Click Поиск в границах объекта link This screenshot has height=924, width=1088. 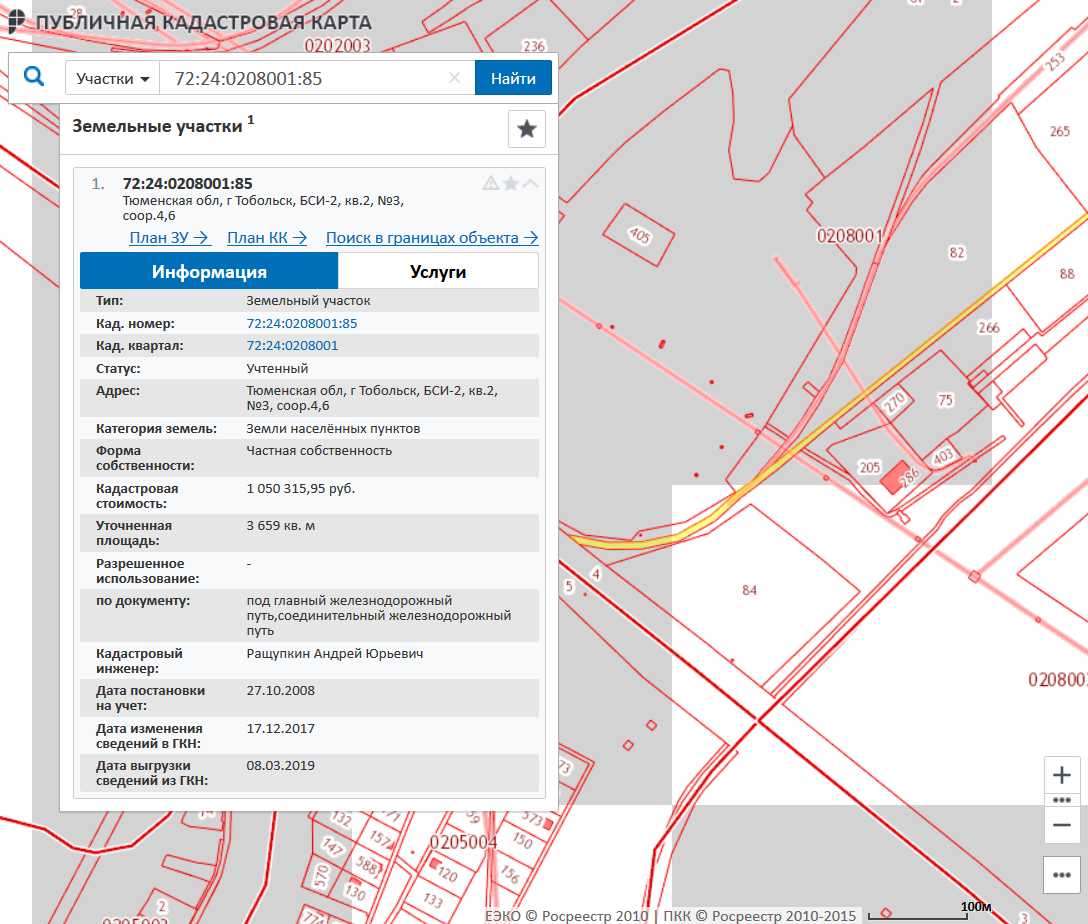(x=431, y=238)
